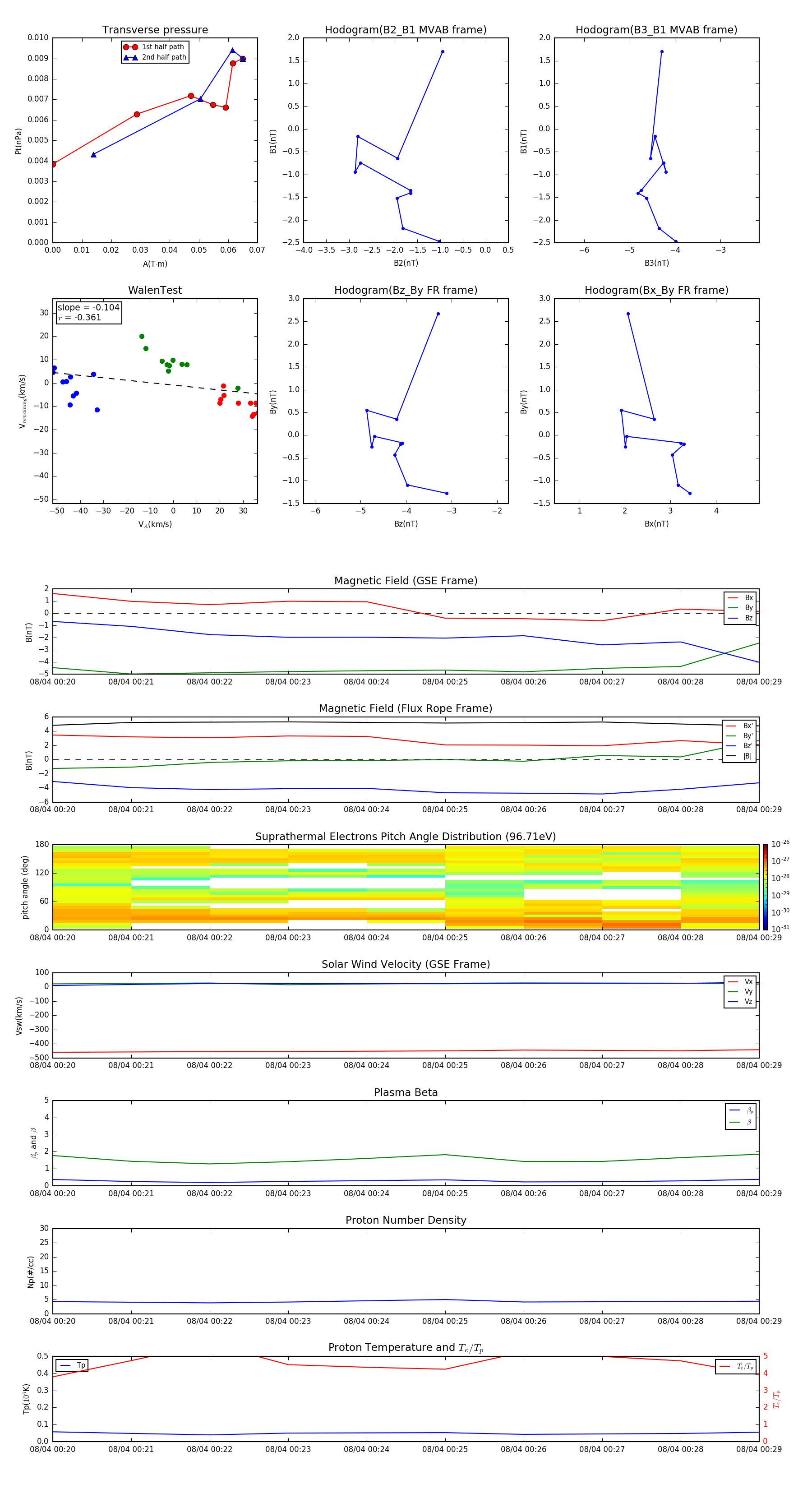Click the V_A(km/s) x-axis label
Viewport: 812px width, 1489px height.
(155, 524)
